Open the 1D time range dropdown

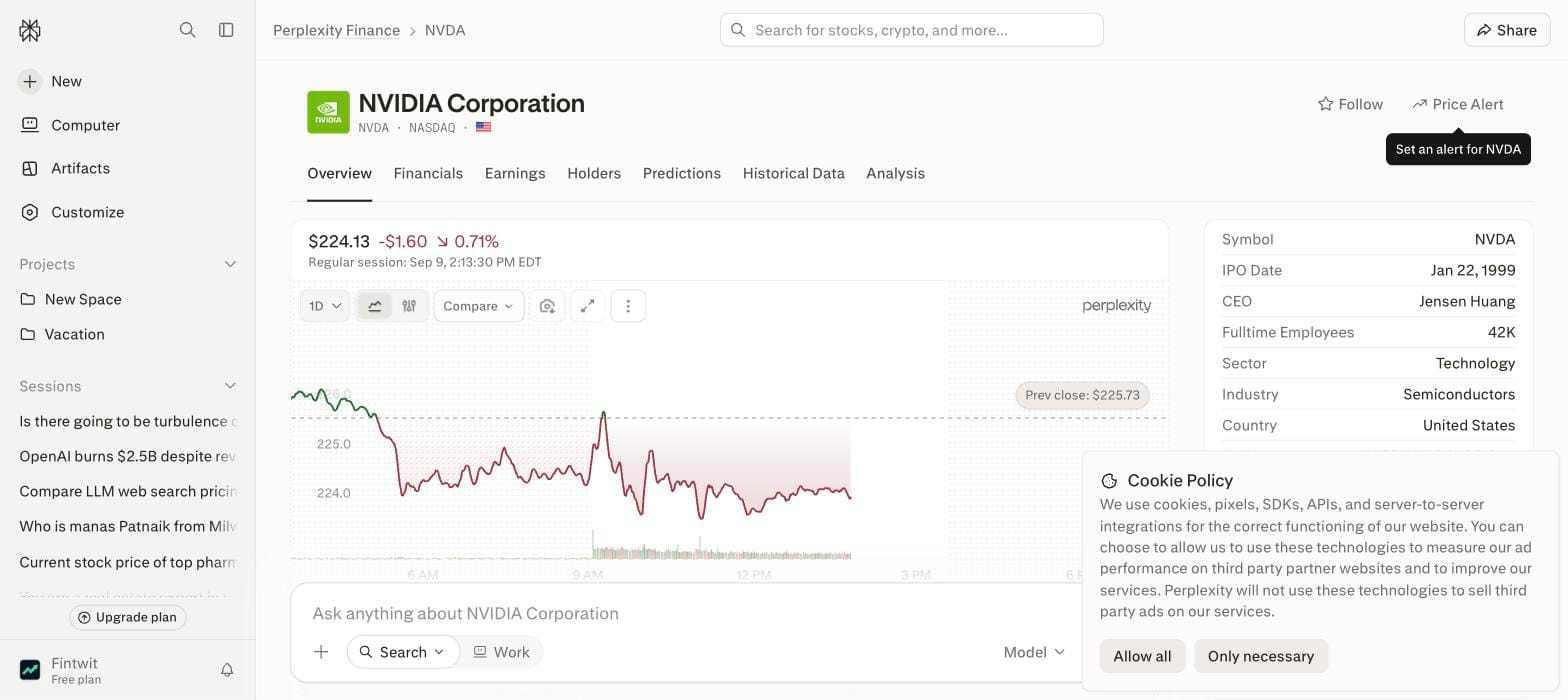(325, 306)
